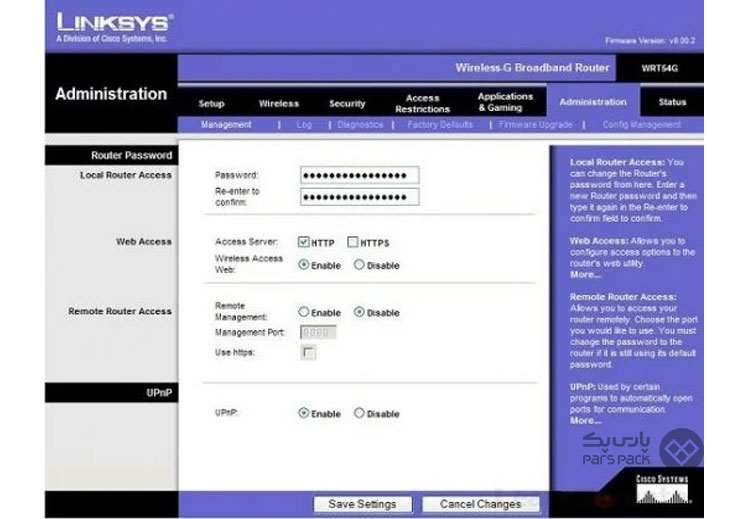This screenshot has height=519, width=750.
Task: Go to the Config Management sub-tab
Action: (x=641, y=125)
